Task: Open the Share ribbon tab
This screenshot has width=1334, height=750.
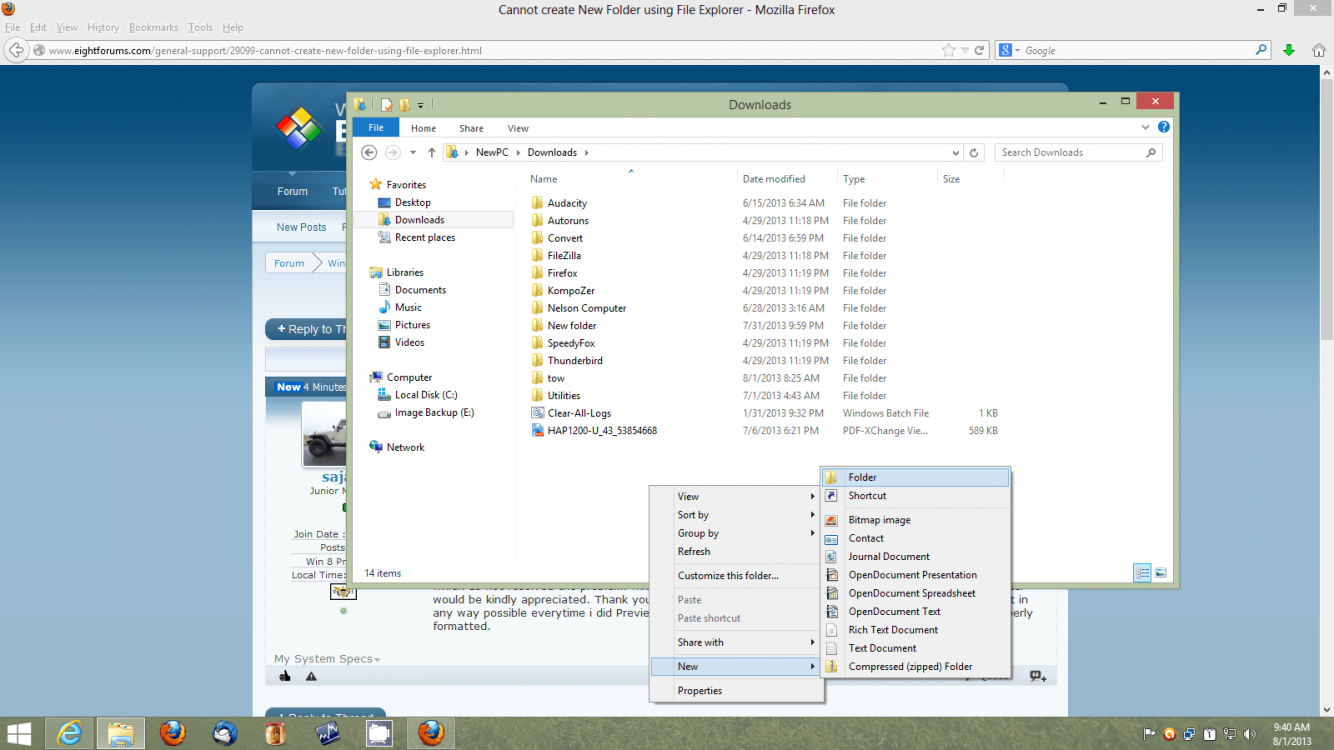Action: point(471,128)
